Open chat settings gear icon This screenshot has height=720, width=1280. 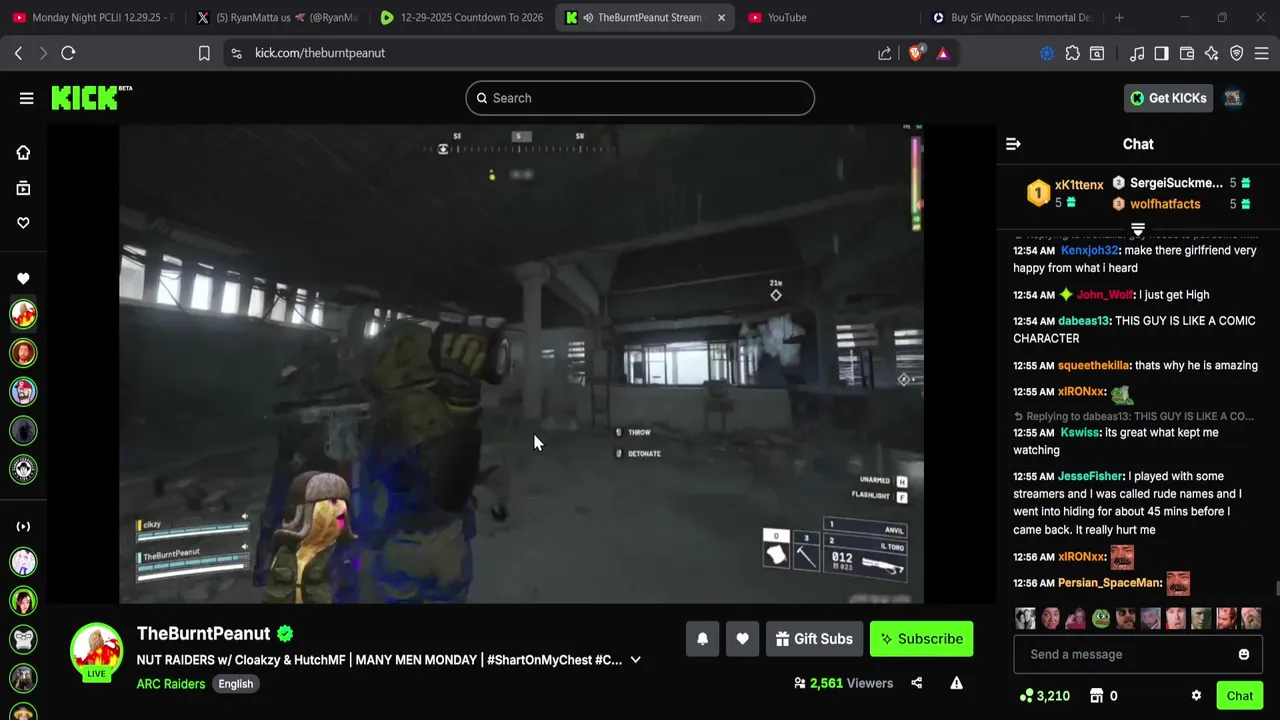(1196, 696)
